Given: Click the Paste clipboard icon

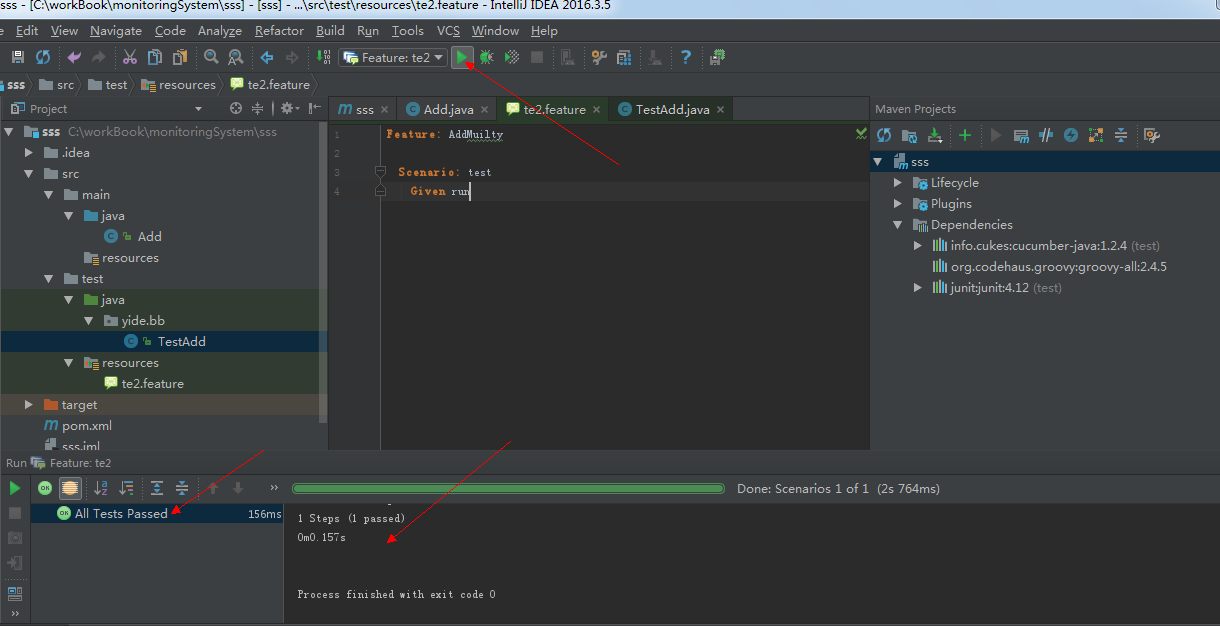Looking at the screenshot, I should tap(180, 58).
